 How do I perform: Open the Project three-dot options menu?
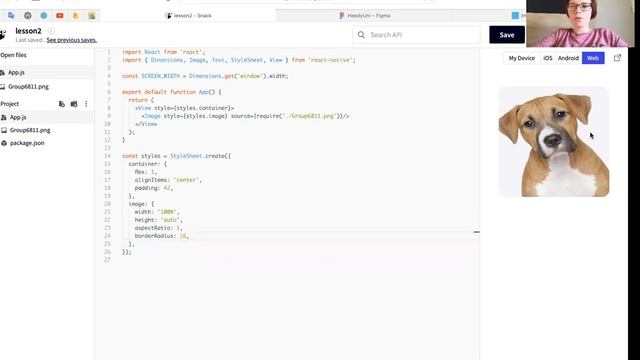pyautogui.click(x=86, y=104)
